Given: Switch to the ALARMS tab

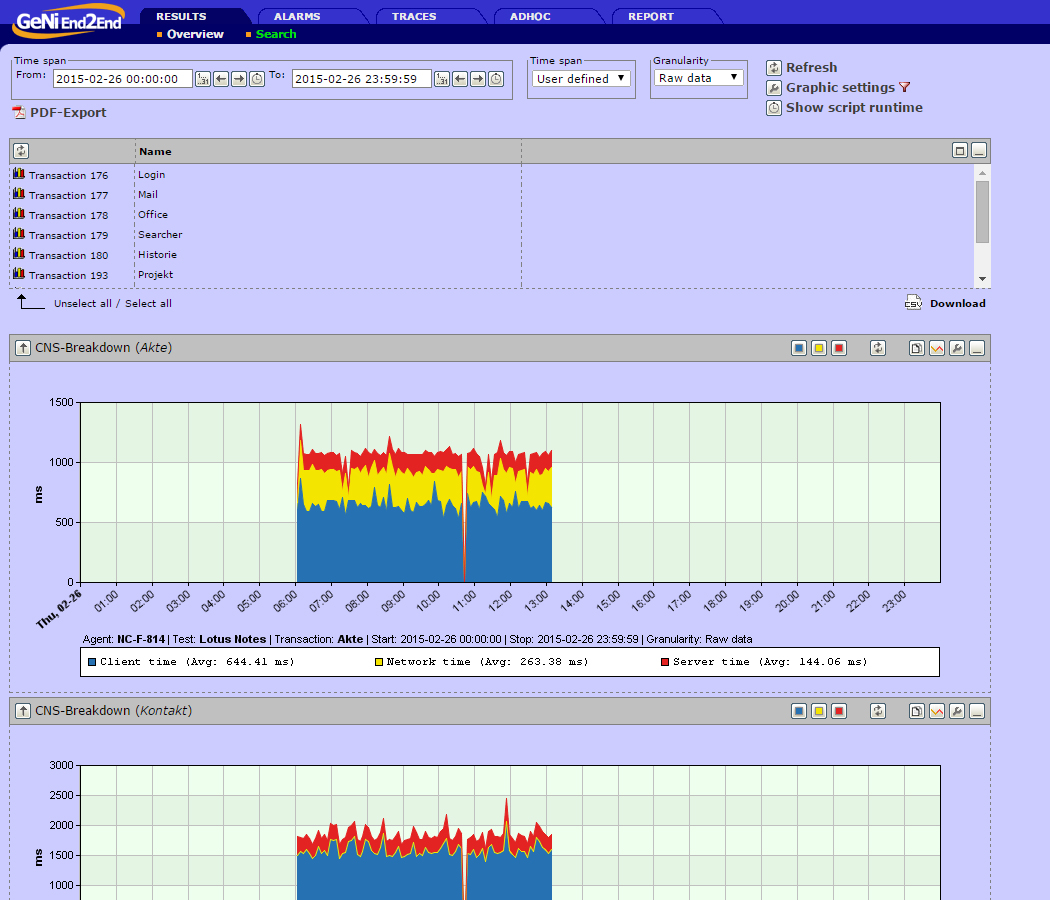Looking at the screenshot, I should pos(297,16).
